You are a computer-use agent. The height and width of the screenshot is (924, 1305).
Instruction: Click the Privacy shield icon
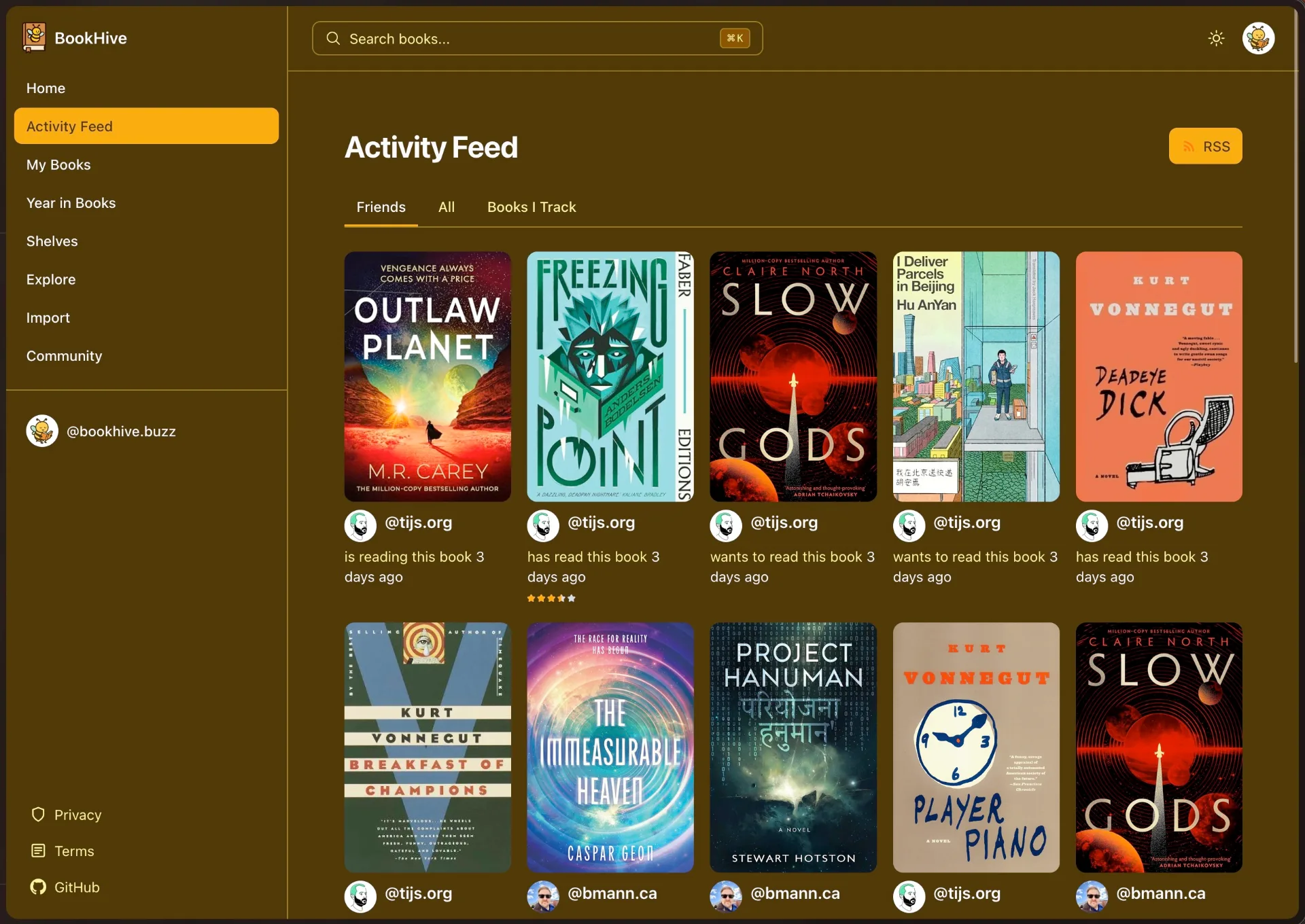[38, 814]
